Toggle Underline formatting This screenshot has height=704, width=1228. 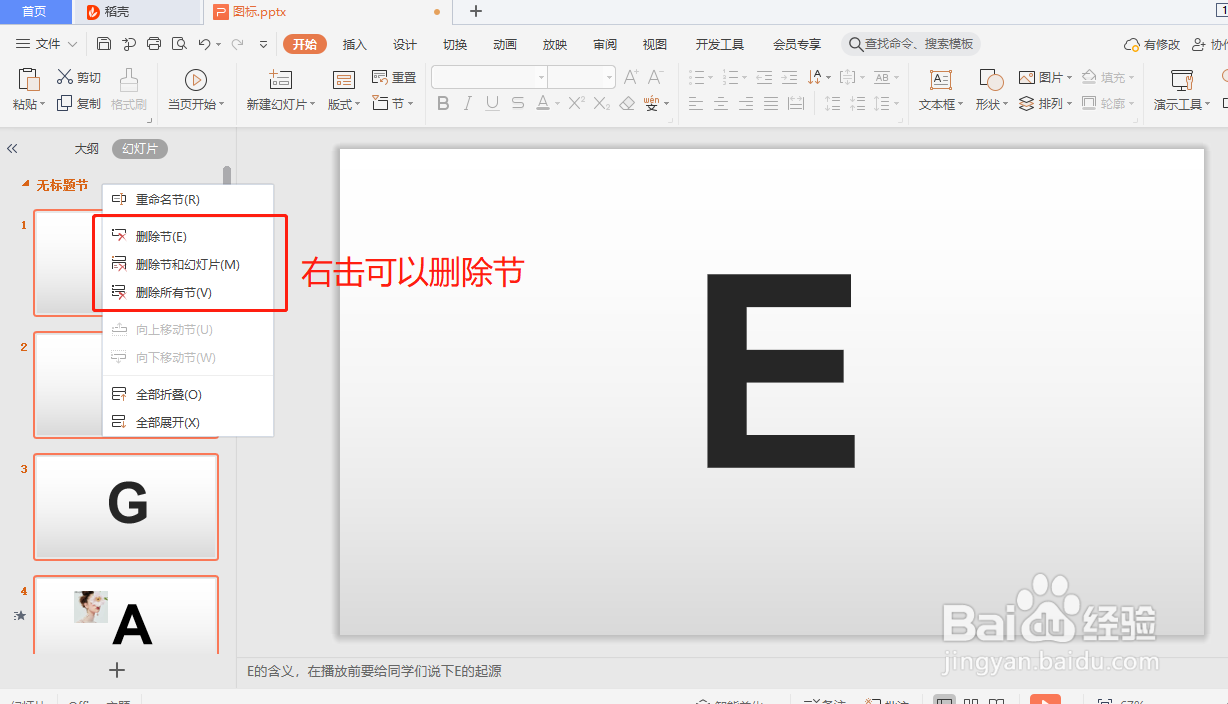pyautogui.click(x=492, y=103)
